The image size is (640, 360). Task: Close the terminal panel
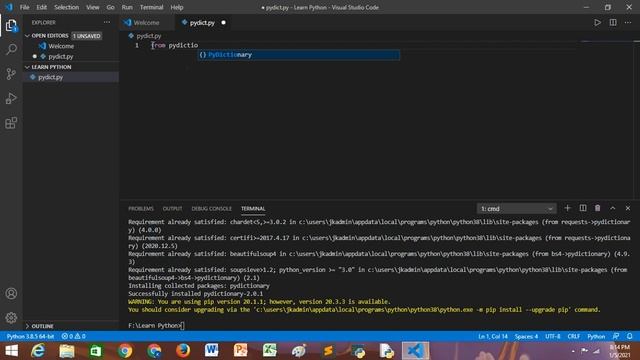pyautogui.click(x=628, y=208)
